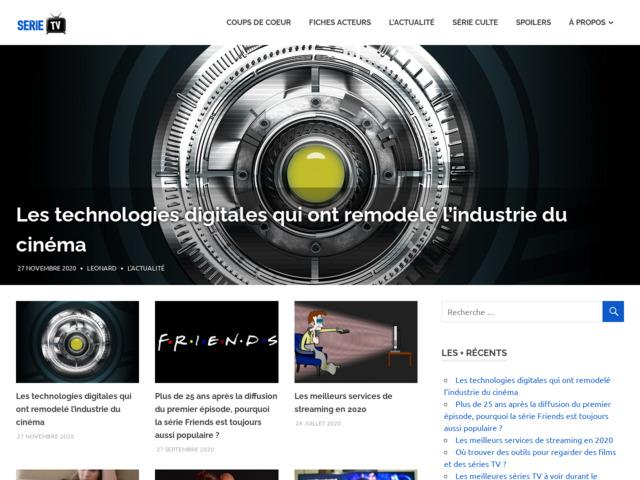Open the Friends logo thumbnail
Screen dimensions: 640x480
pyautogui.click(x=216, y=342)
